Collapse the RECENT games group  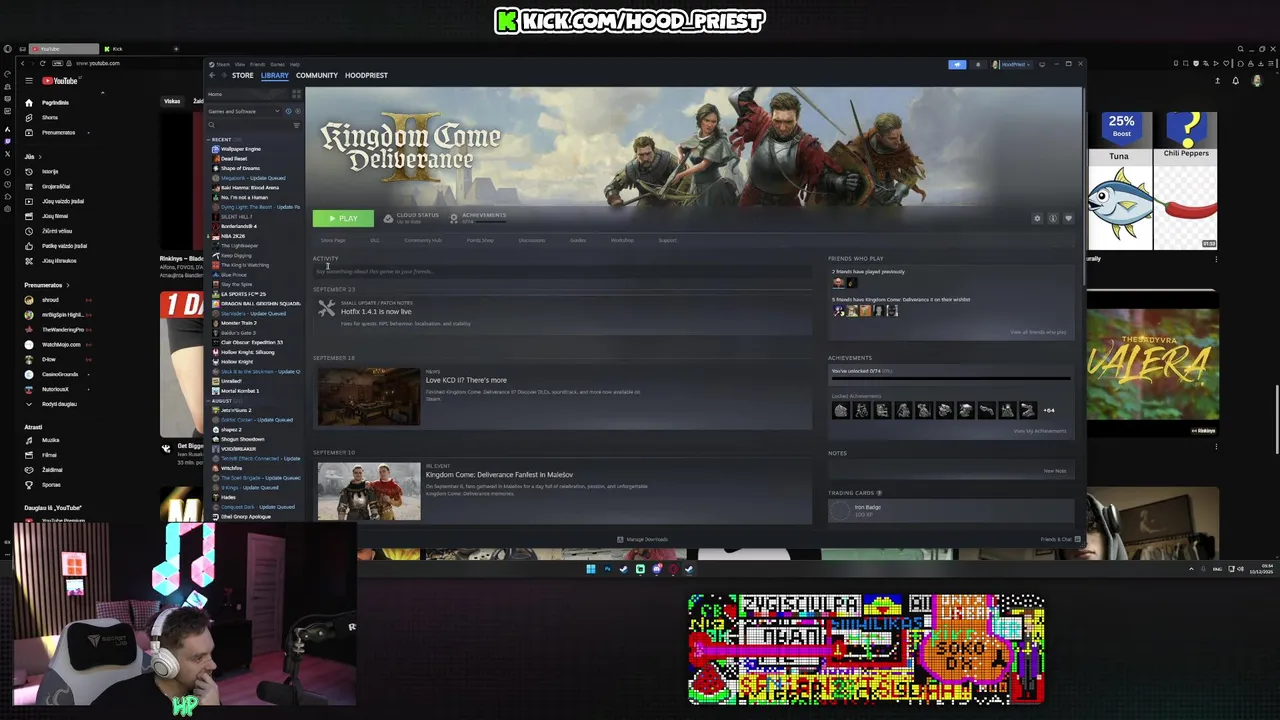[x=221, y=139]
